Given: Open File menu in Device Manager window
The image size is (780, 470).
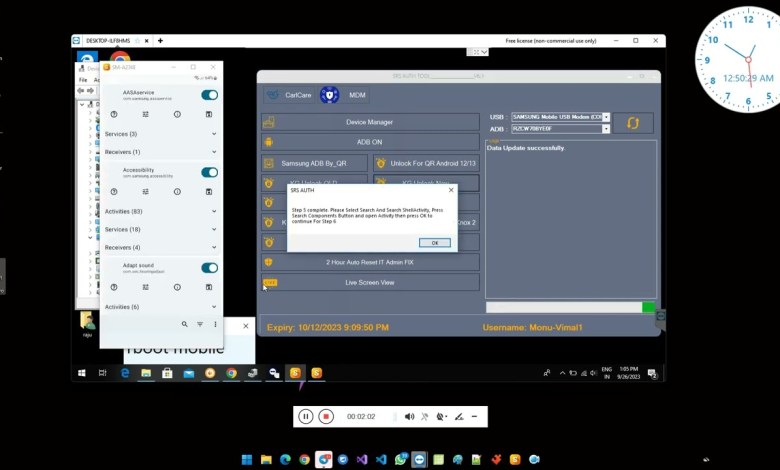Looking at the screenshot, I should pyautogui.click(x=83, y=80).
